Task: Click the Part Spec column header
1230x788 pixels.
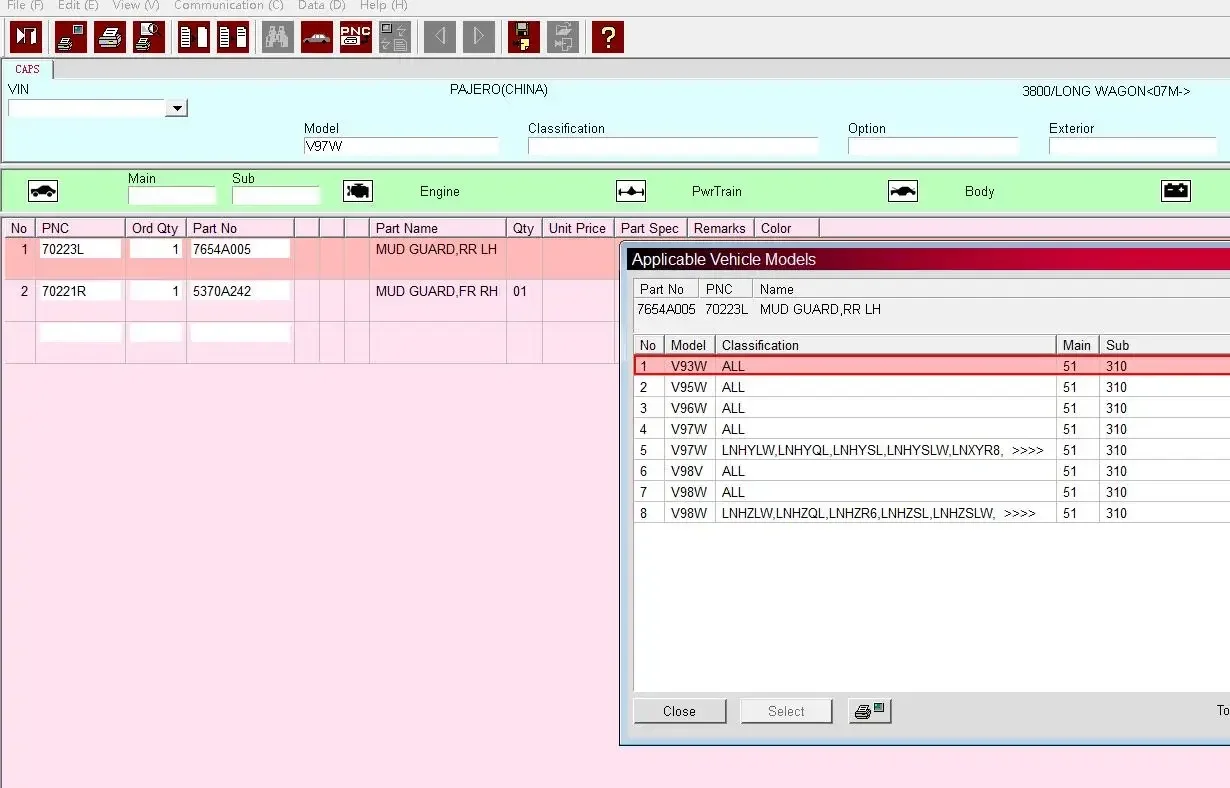Action: (x=650, y=228)
